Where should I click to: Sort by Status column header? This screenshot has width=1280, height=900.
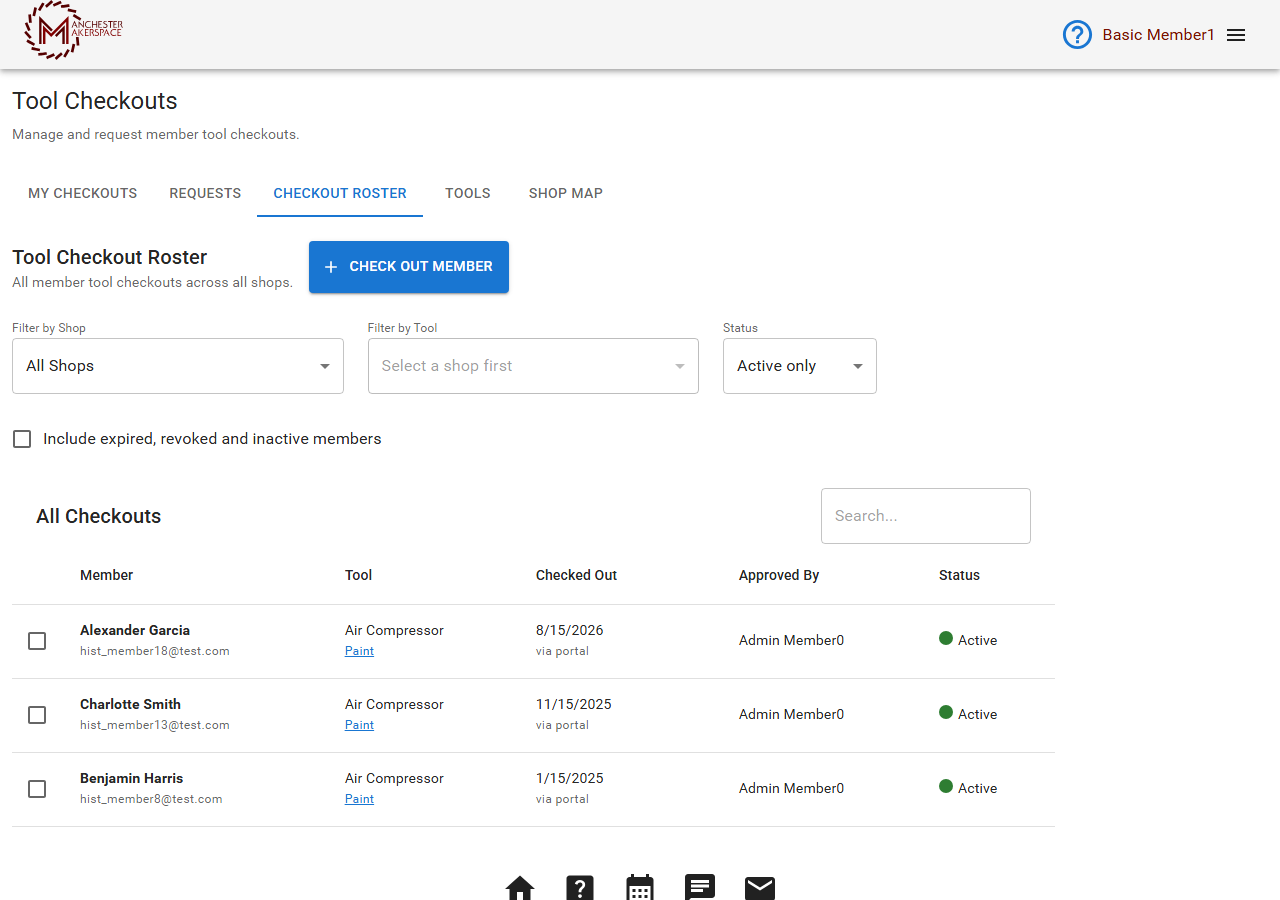[x=959, y=575]
